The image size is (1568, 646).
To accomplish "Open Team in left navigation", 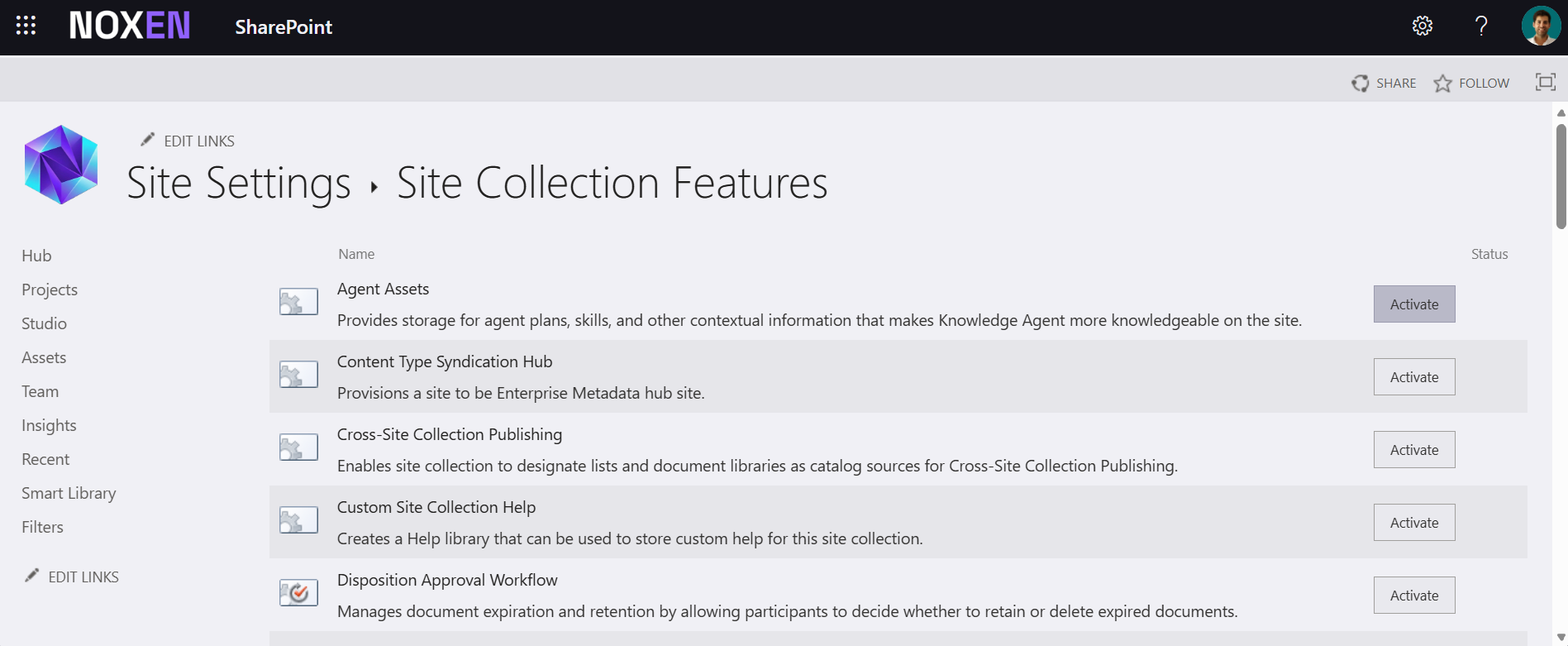I will click(40, 391).
